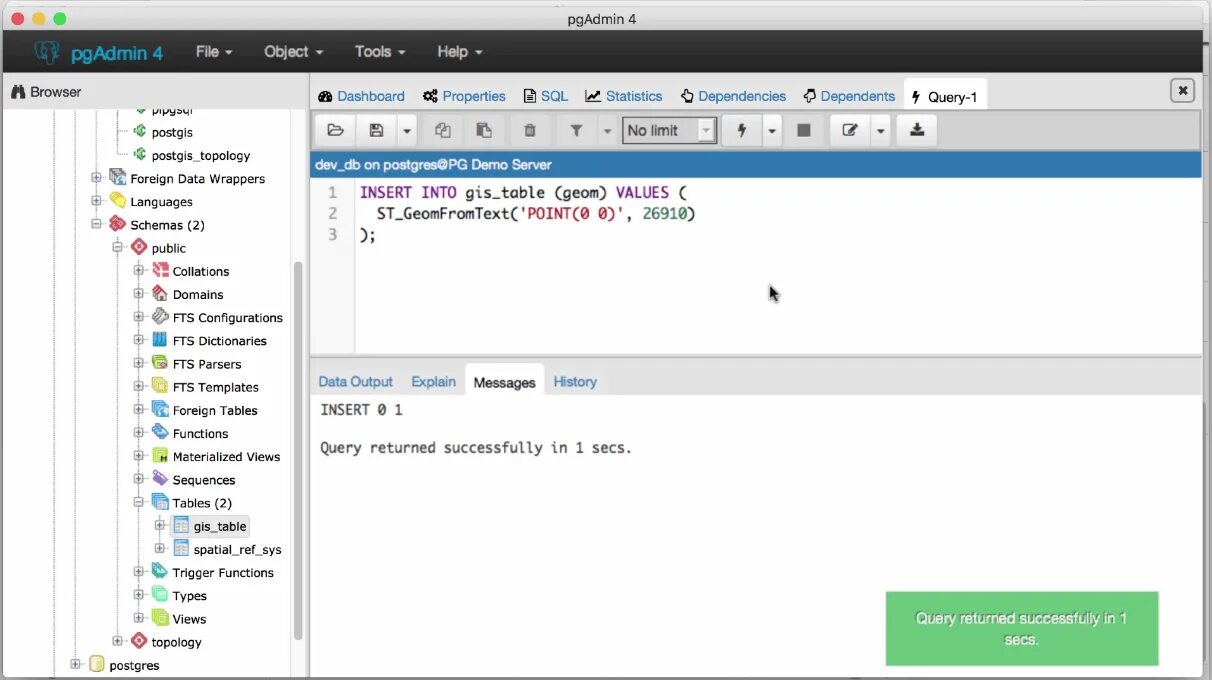Open the Object menu
The height and width of the screenshot is (680, 1212).
tap(293, 51)
